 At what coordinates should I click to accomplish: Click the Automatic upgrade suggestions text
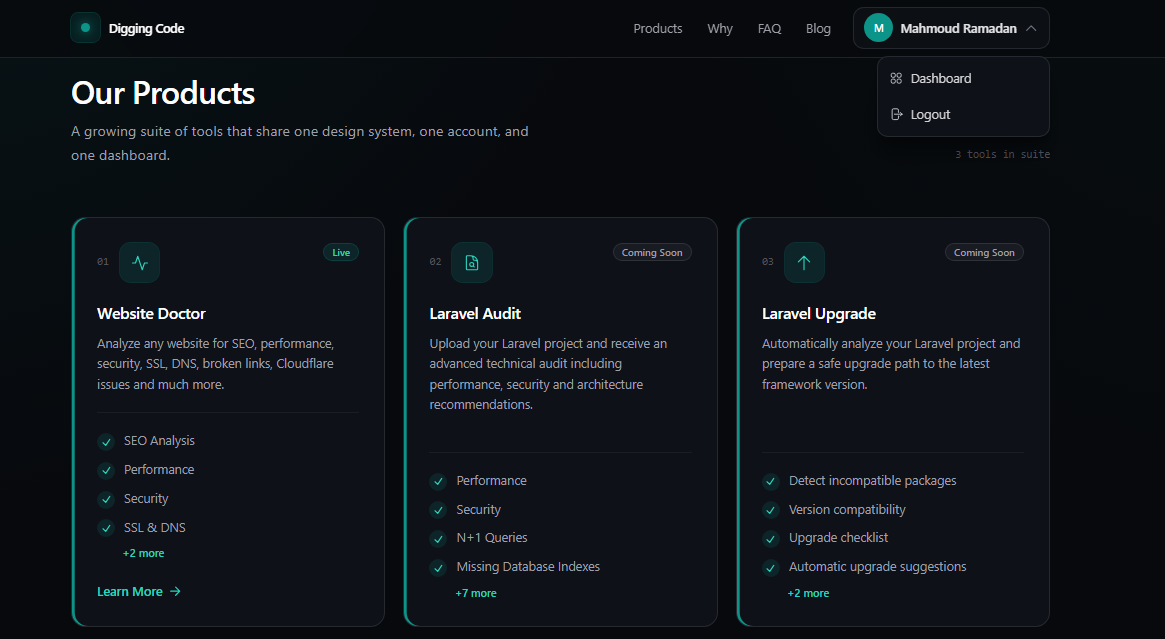click(x=877, y=566)
